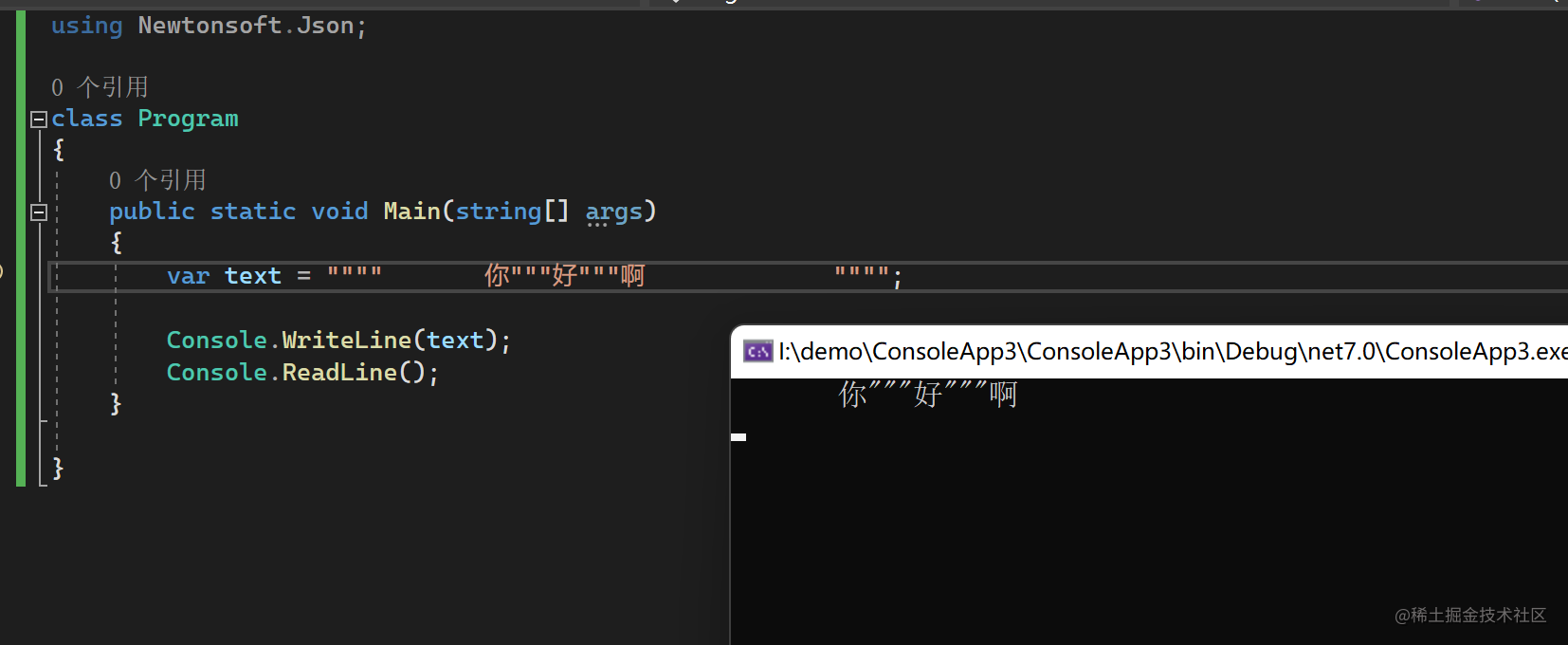Screen dimensions: 1568x645
Task: Click the printed output text in console
Action: (927, 394)
